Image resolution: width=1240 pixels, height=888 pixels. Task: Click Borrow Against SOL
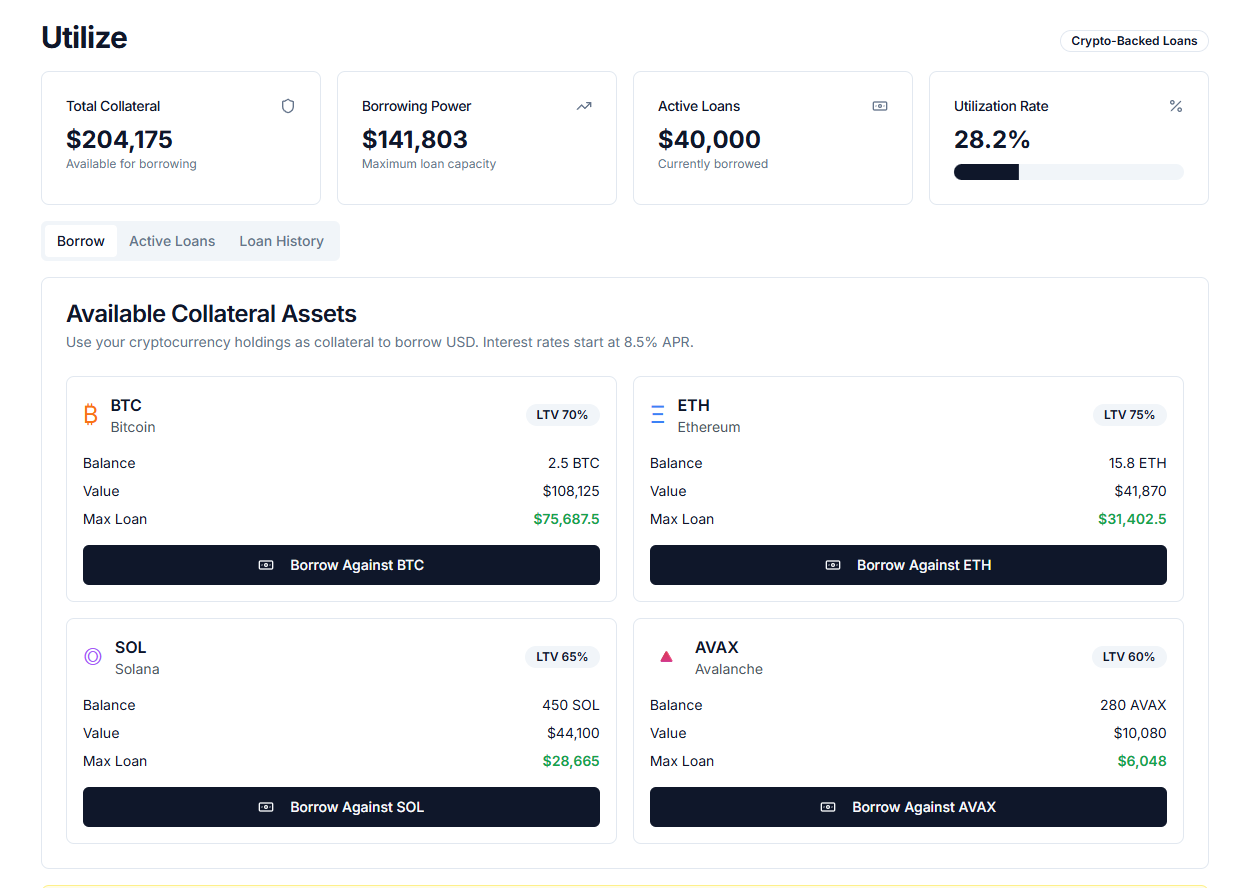pos(341,807)
